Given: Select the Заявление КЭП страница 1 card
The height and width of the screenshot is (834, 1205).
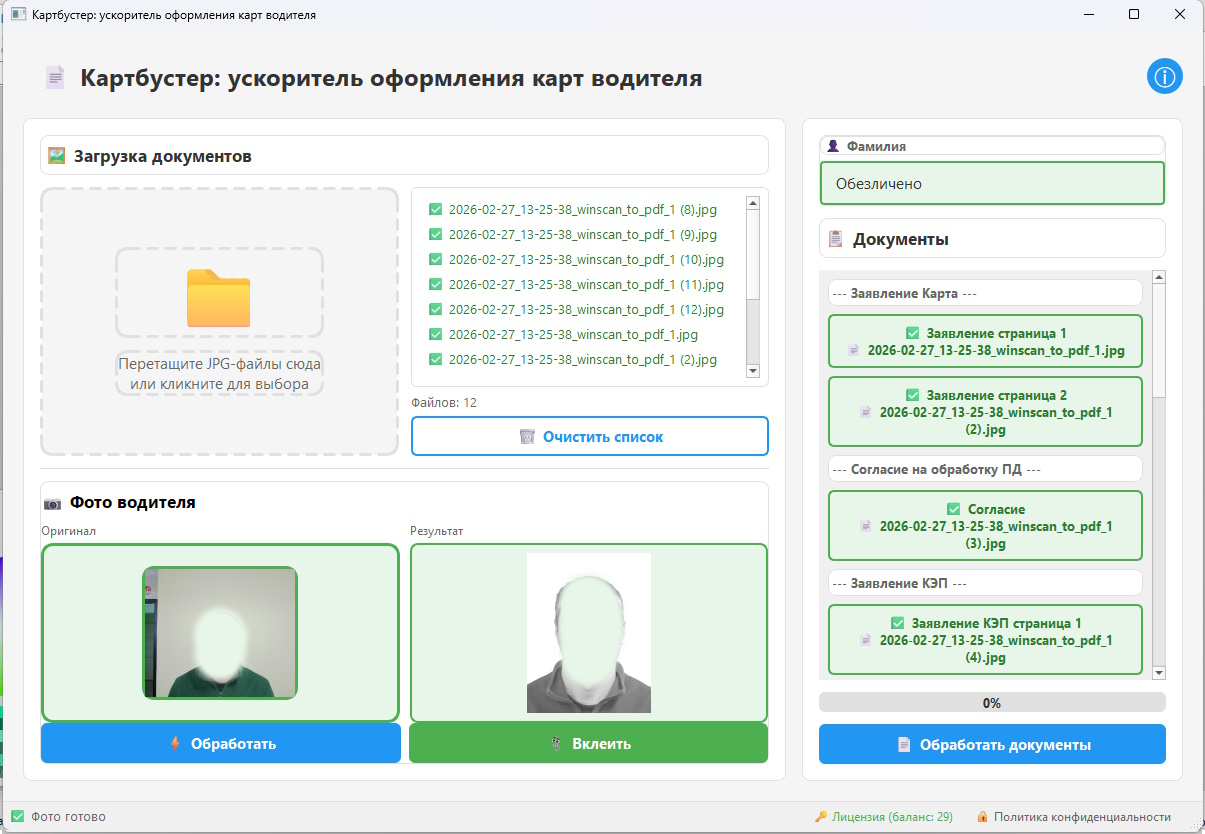Looking at the screenshot, I should [x=985, y=639].
